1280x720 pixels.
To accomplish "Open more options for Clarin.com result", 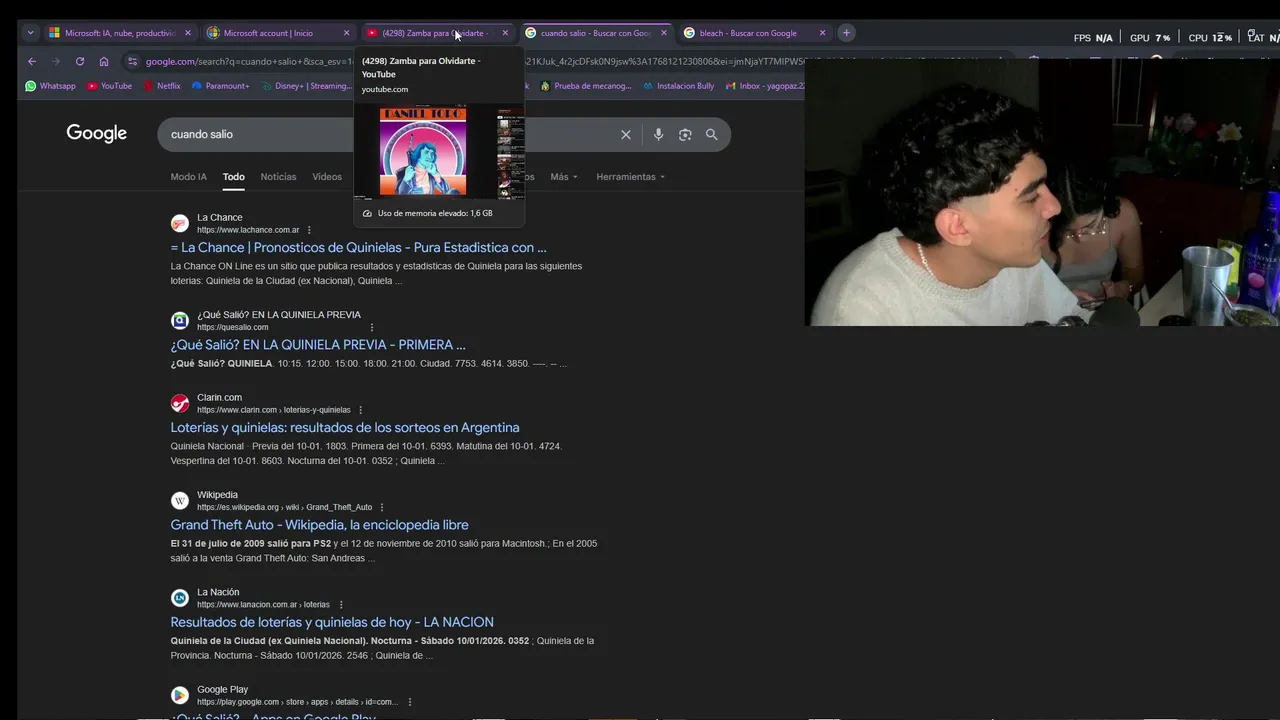I will tap(360, 410).
